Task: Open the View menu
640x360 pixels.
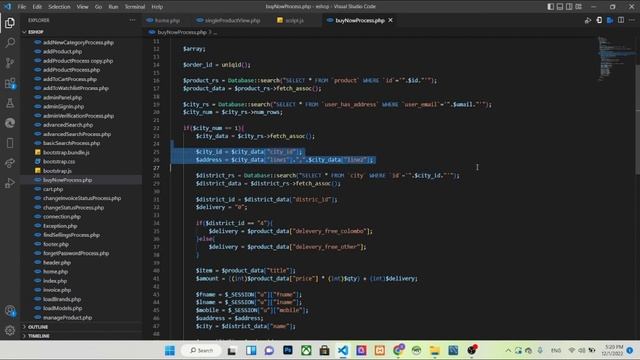Action: (82, 7)
